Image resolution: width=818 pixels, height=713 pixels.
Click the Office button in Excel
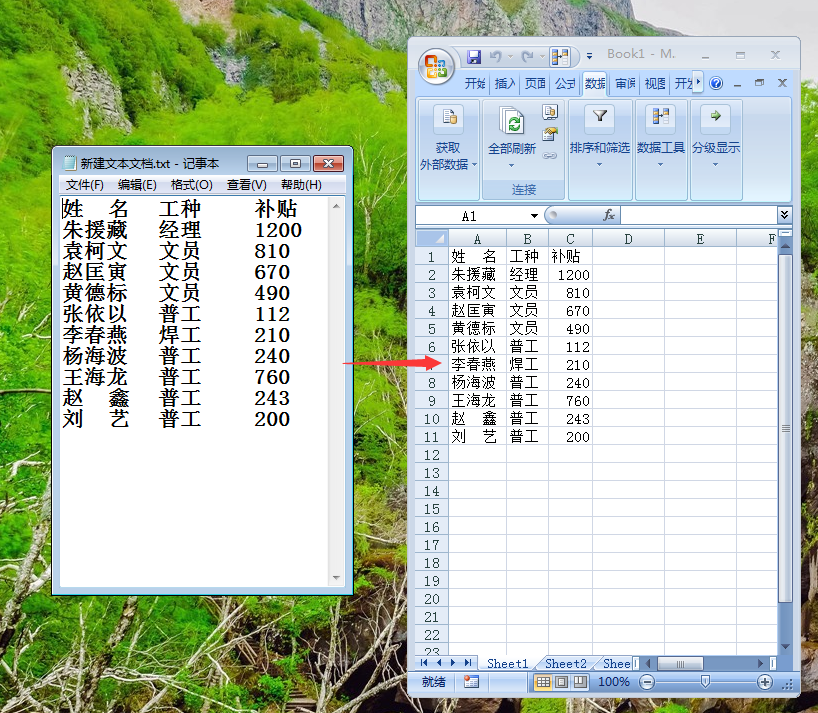click(x=436, y=66)
